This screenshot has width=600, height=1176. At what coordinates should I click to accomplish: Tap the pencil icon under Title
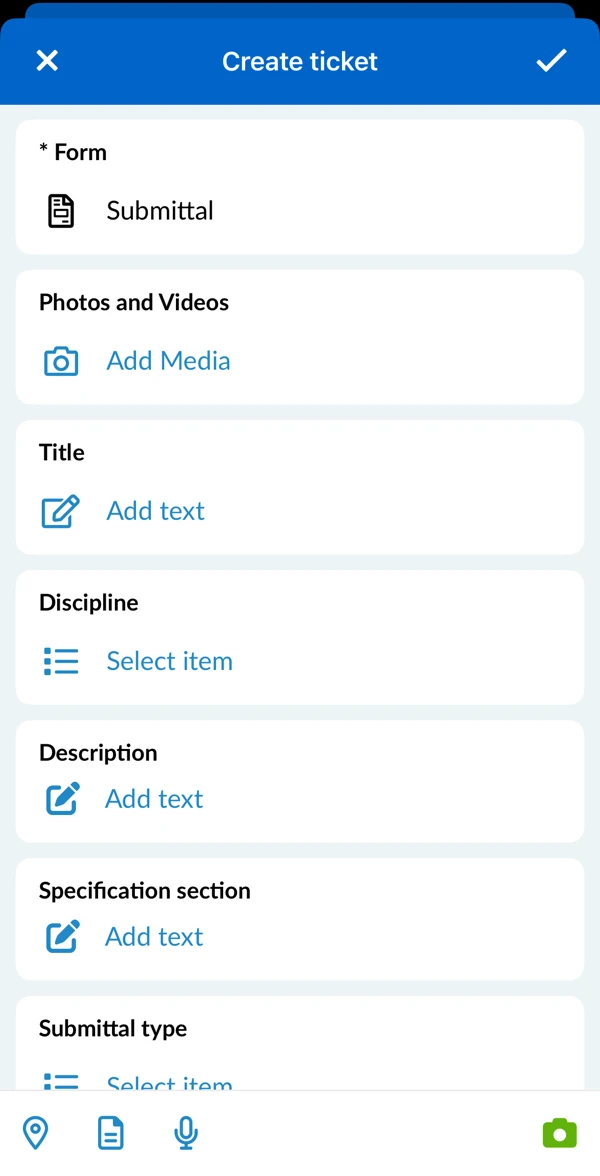click(61, 512)
